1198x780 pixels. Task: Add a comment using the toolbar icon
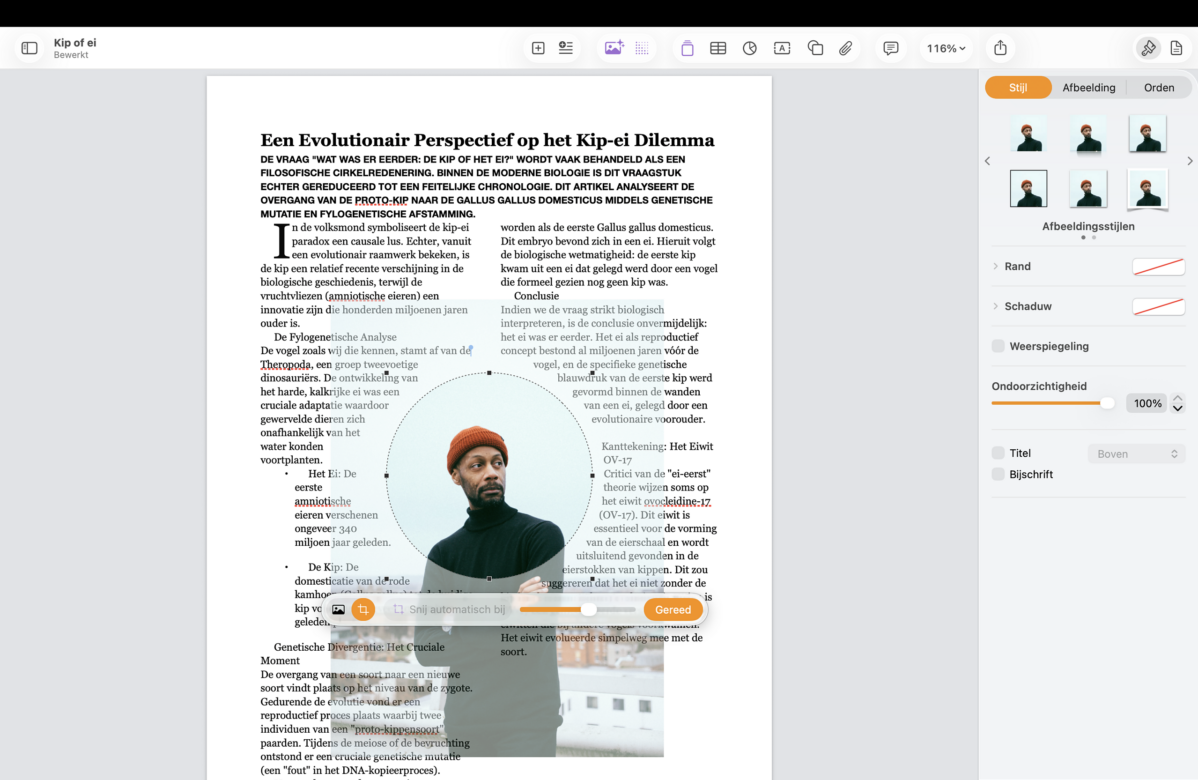click(891, 48)
